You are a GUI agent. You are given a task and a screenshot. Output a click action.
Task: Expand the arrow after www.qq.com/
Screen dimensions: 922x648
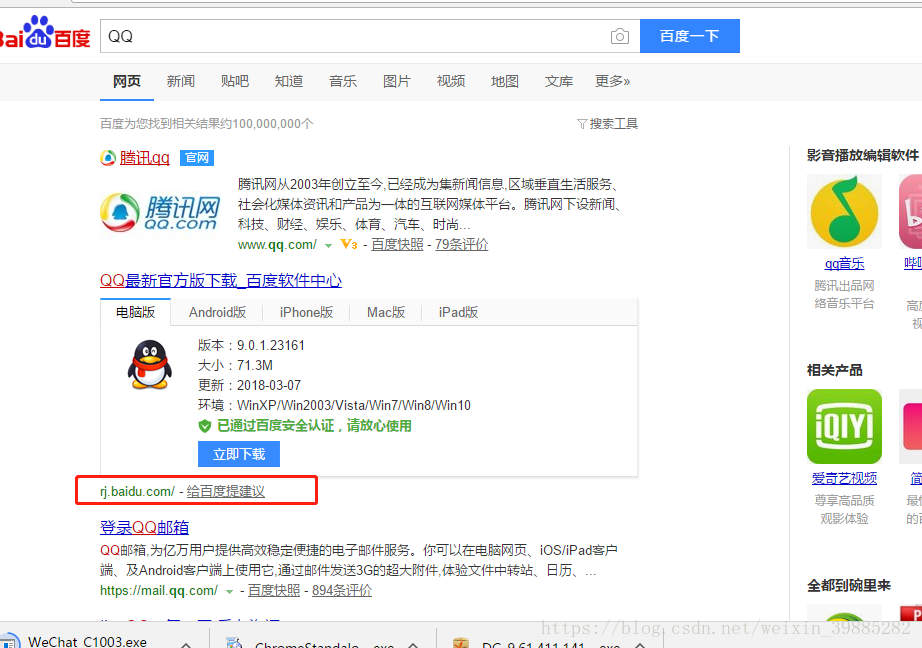point(328,246)
